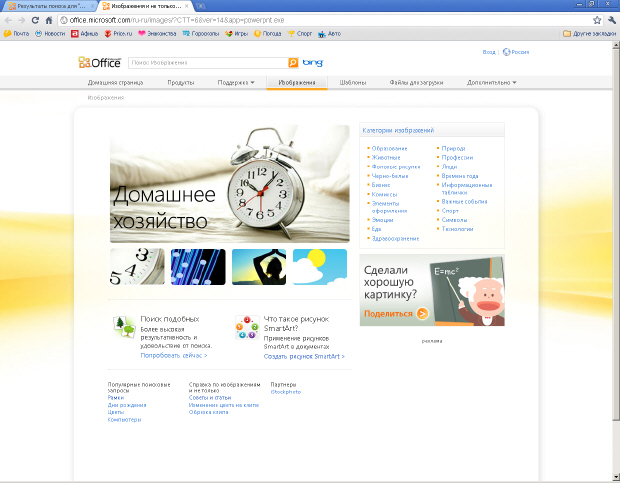Click the browser back arrow
Screen dimensions: 620x483
click(9, 20)
